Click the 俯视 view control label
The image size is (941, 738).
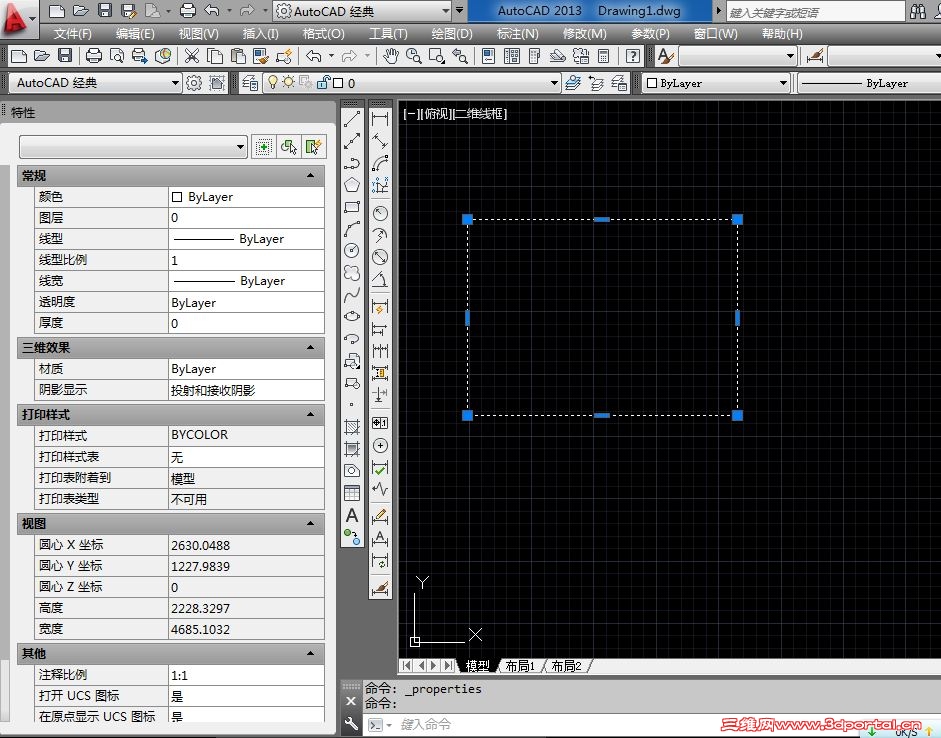436,113
